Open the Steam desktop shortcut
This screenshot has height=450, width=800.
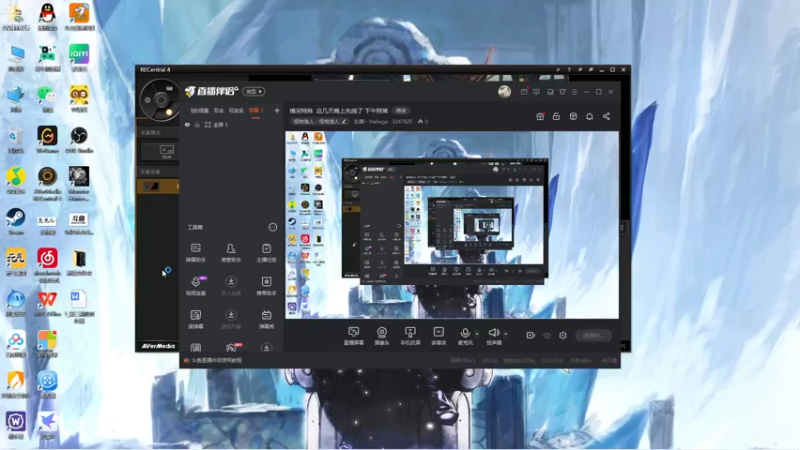16,221
